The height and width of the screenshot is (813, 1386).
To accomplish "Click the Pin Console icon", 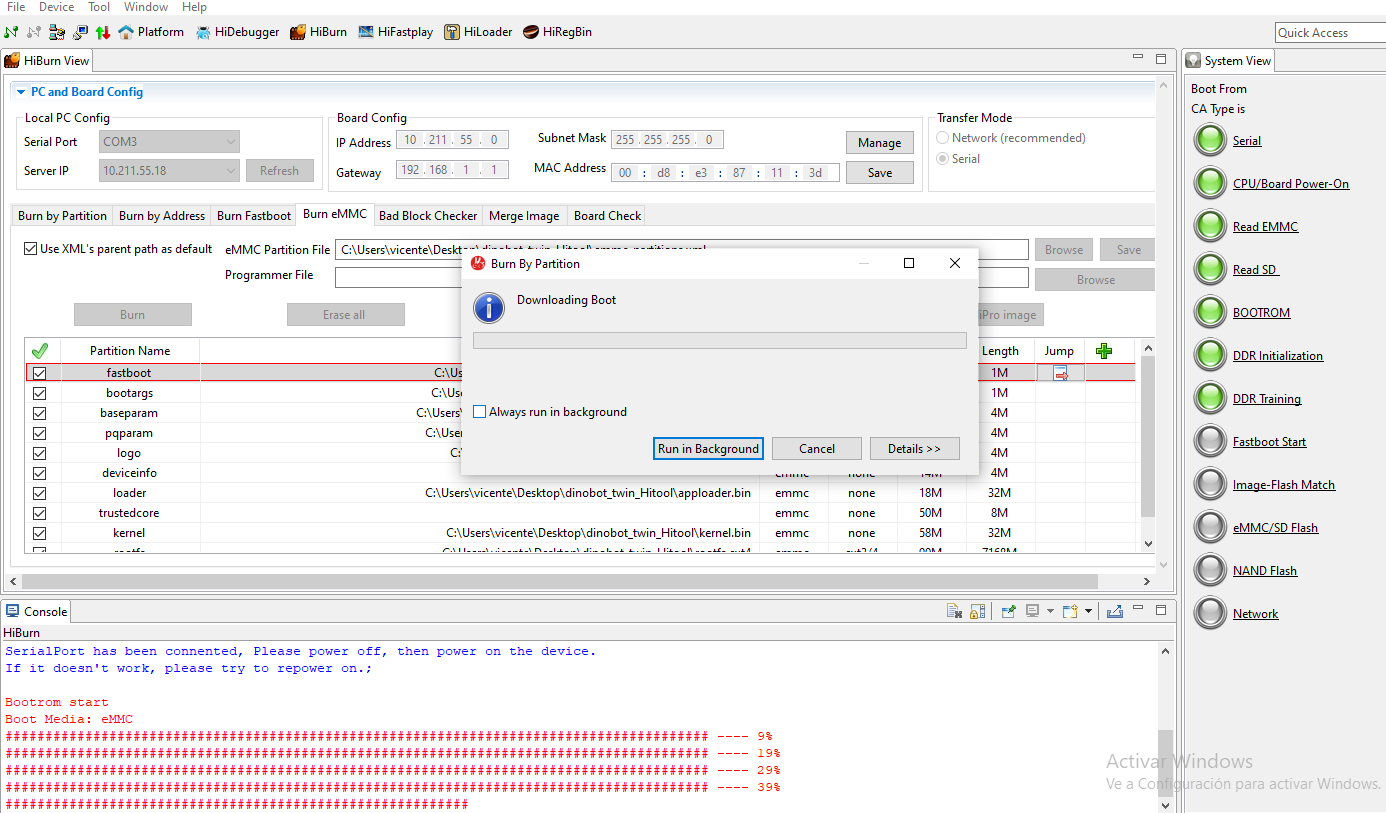I will tap(1009, 611).
